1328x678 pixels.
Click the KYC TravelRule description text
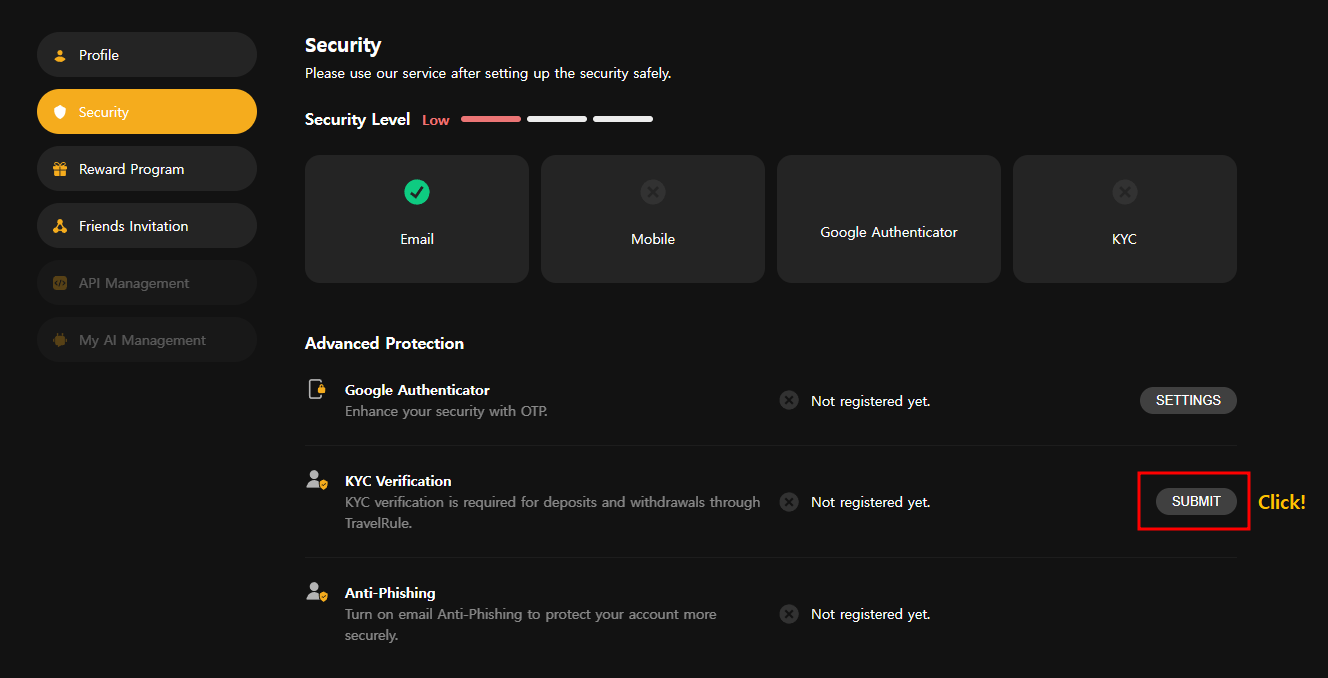click(552, 512)
